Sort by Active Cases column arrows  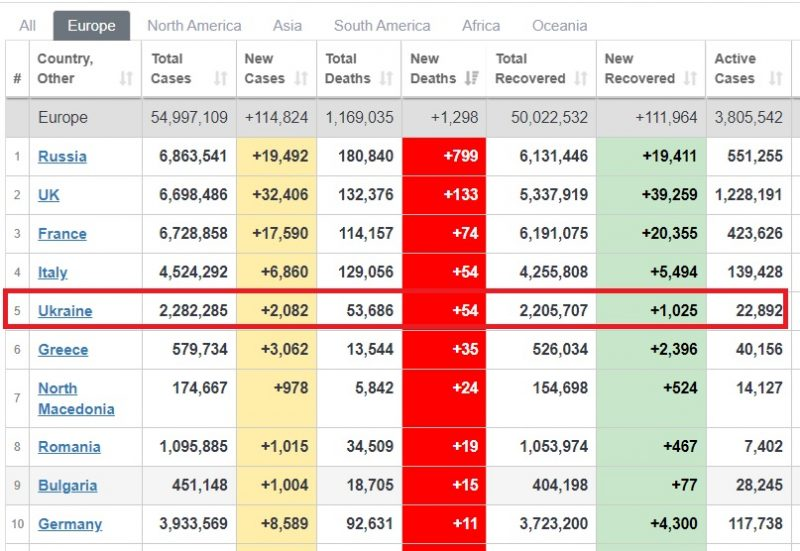click(x=776, y=78)
